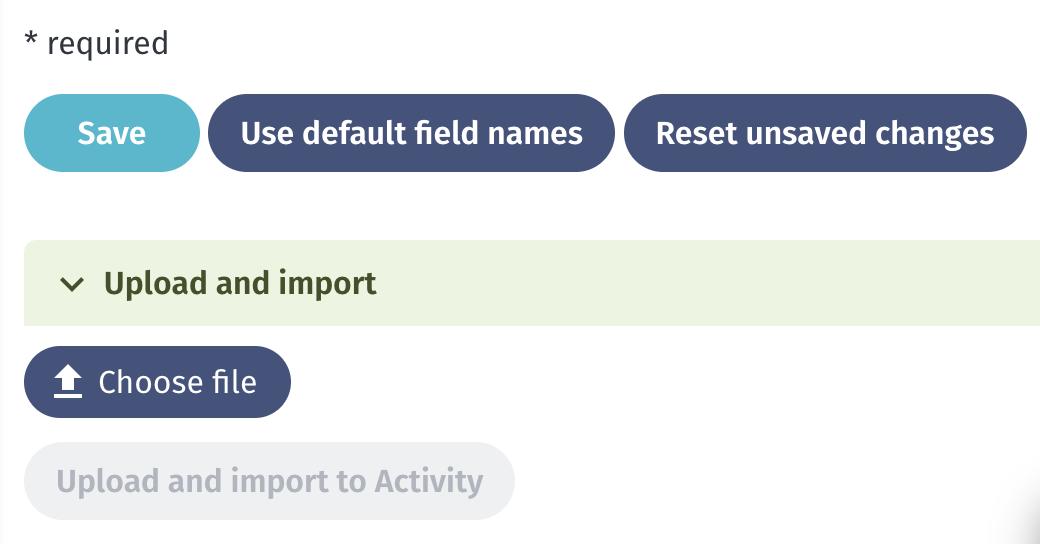The width and height of the screenshot is (1040, 544).
Task: Restore defaults with Use default field names button
Action: pos(411,133)
